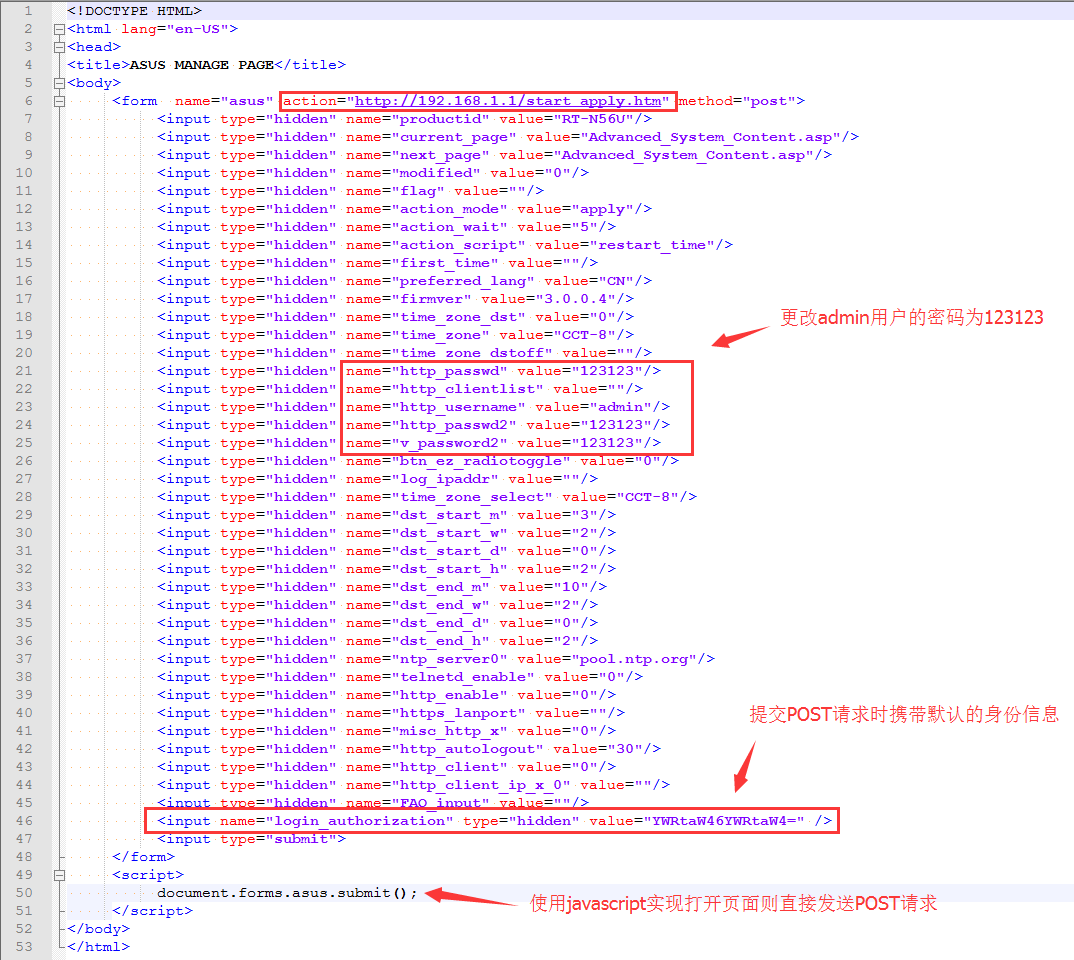Collapse the head tag fold marker
1074x960 pixels.
point(60,47)
